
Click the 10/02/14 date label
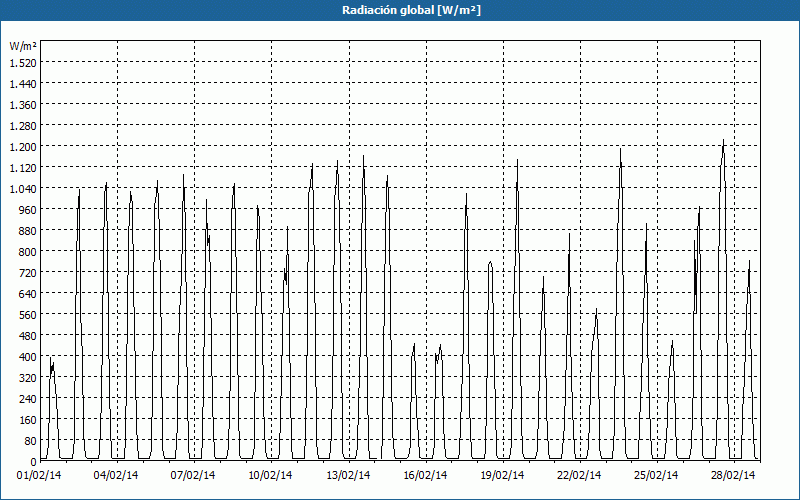pos(270,476)
